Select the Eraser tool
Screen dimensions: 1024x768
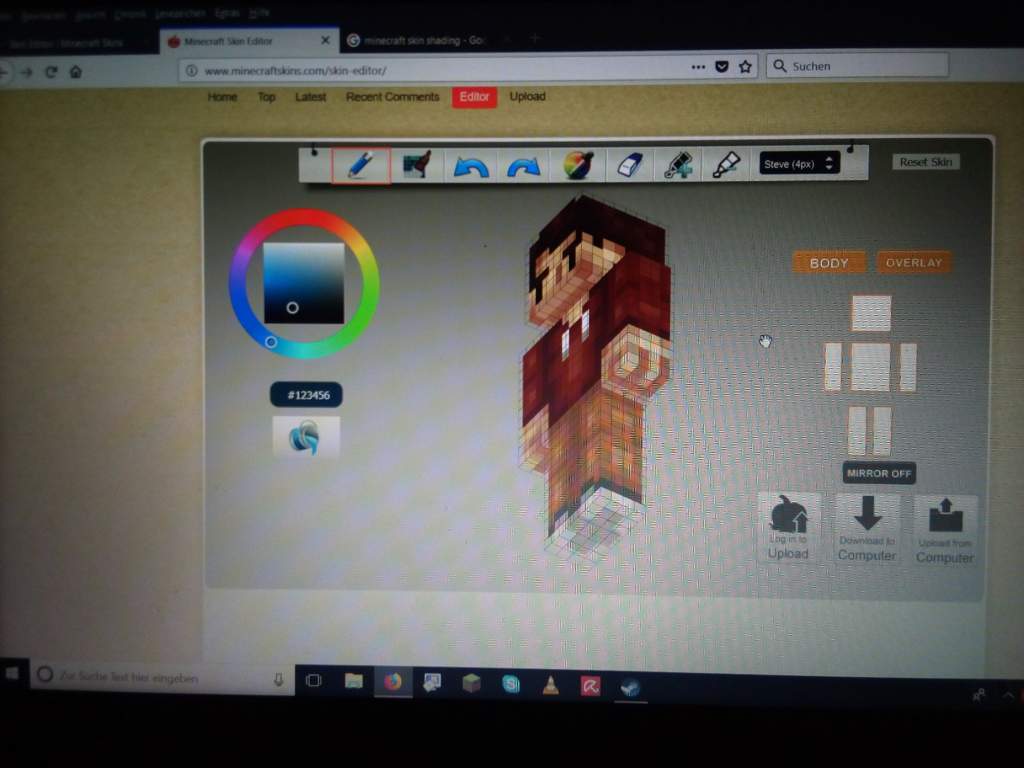(x=629, y=166)
